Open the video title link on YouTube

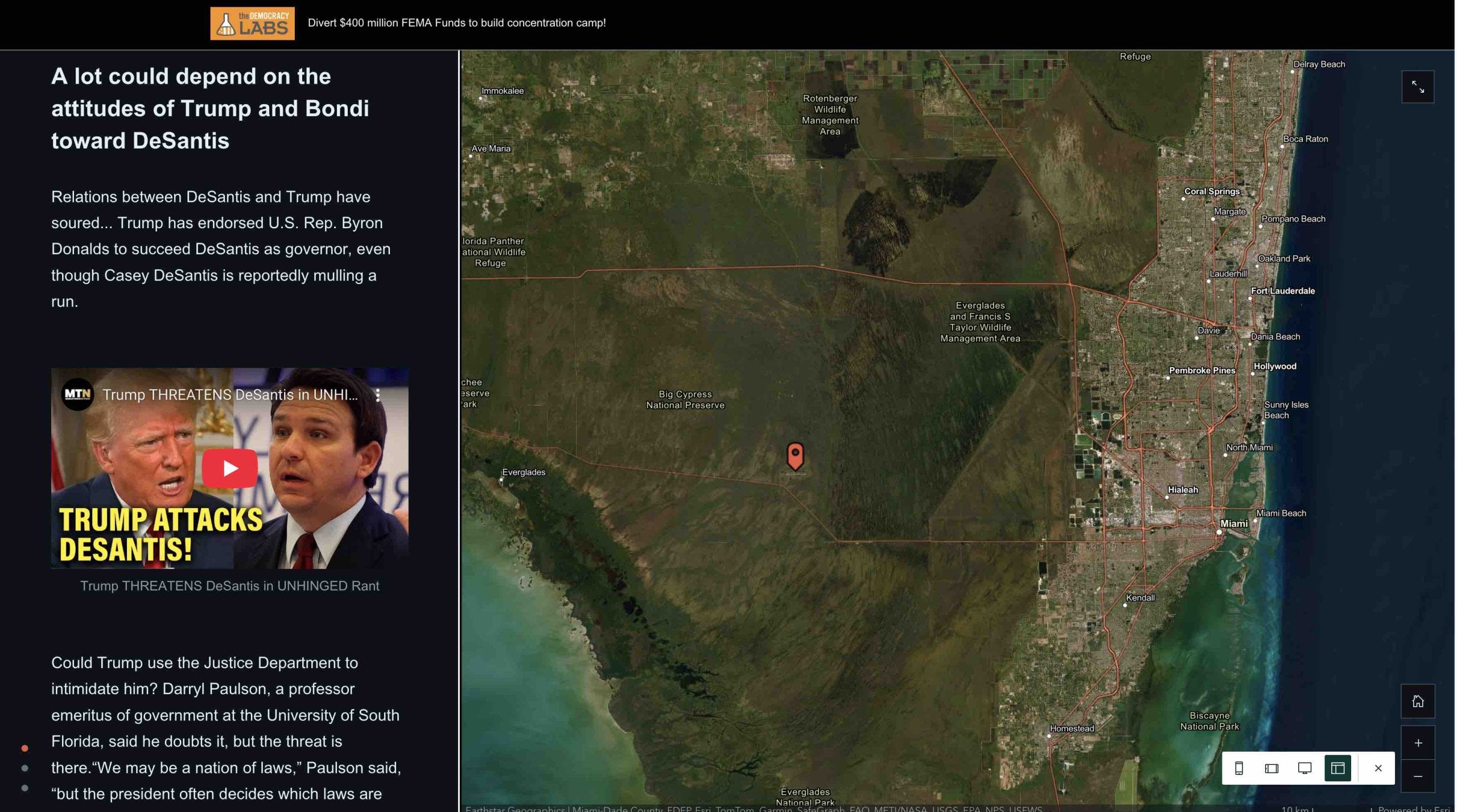pyautogui.click(x=230, y=395)
